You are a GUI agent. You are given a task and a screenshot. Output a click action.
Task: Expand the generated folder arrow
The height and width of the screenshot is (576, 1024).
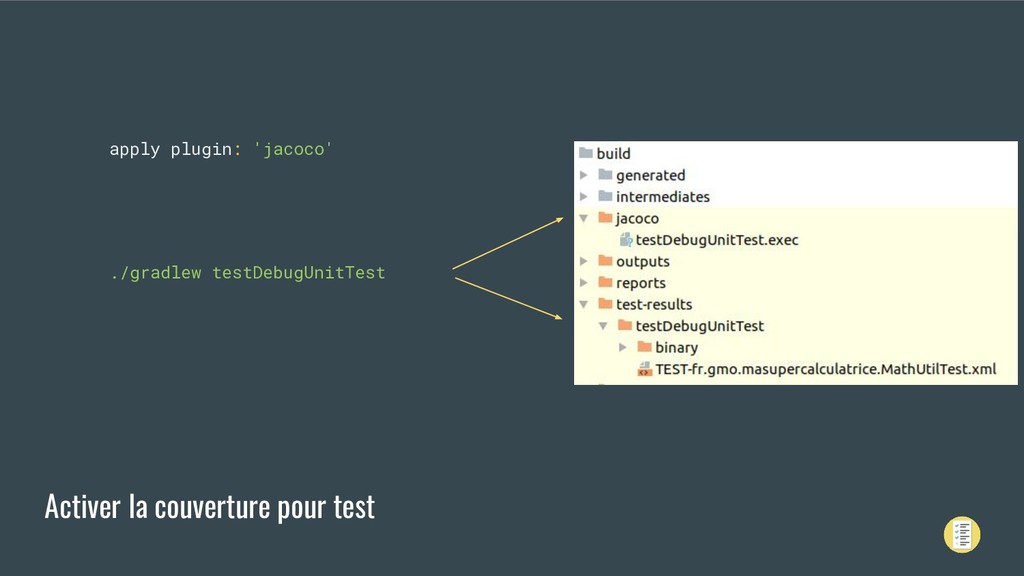click(584, 174)
